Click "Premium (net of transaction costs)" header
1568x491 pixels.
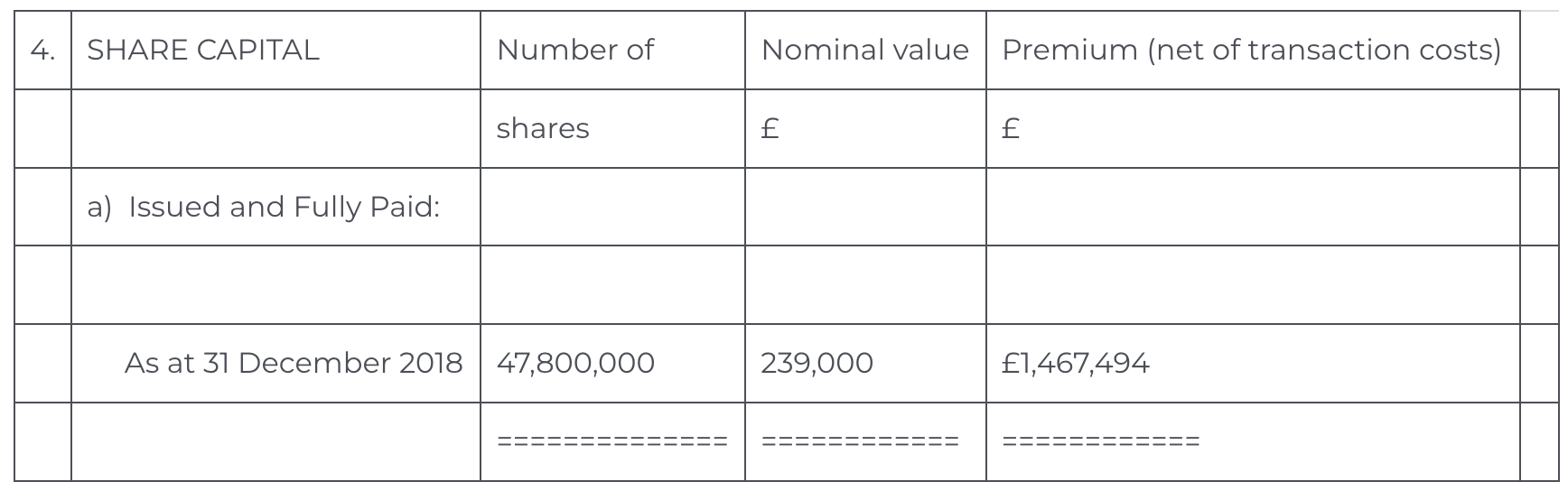coord(1251,50)
